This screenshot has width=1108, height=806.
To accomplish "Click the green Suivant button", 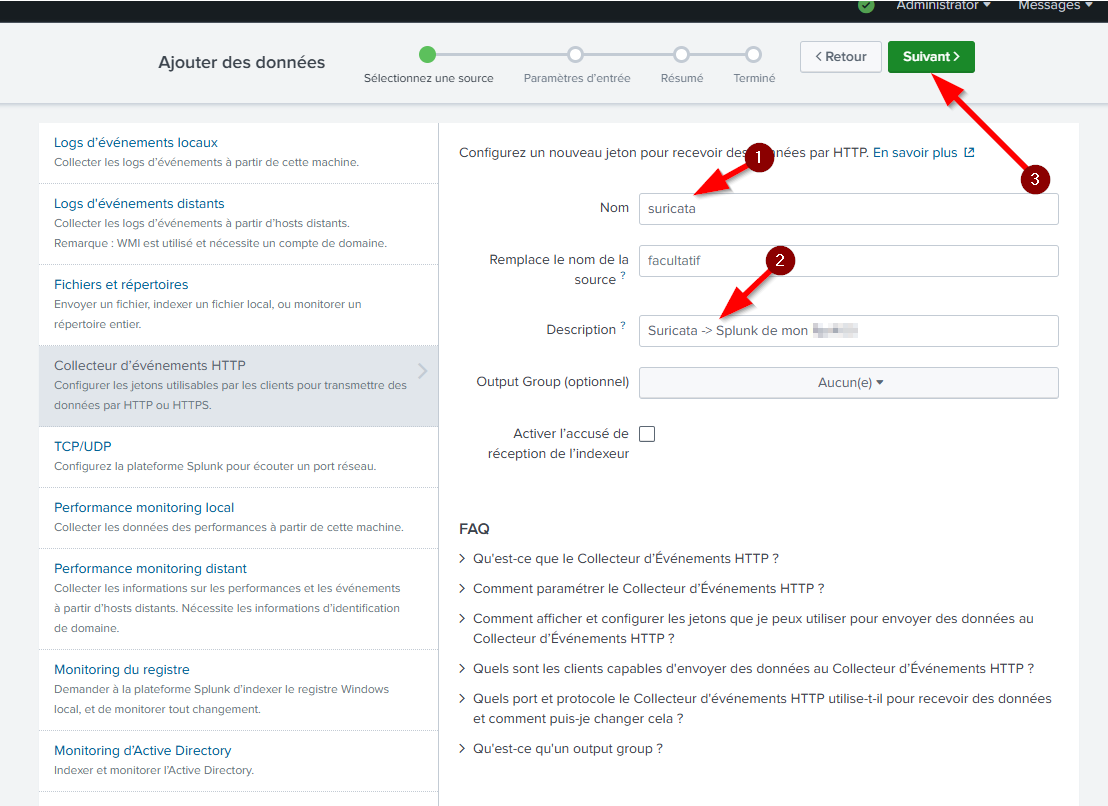I will (931, 57).
